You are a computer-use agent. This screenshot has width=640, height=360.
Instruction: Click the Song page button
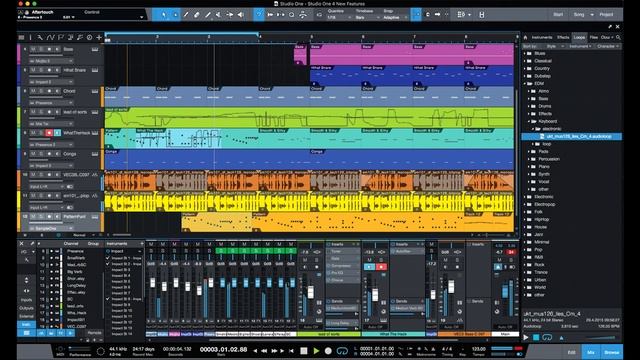tap(579, 15)
